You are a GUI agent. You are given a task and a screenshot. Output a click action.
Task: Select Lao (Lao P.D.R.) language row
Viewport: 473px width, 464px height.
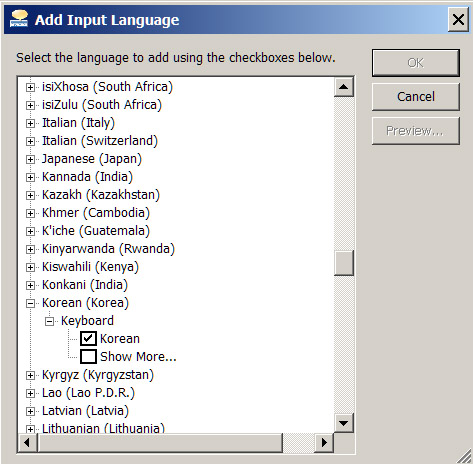click(x=88, y=393)
